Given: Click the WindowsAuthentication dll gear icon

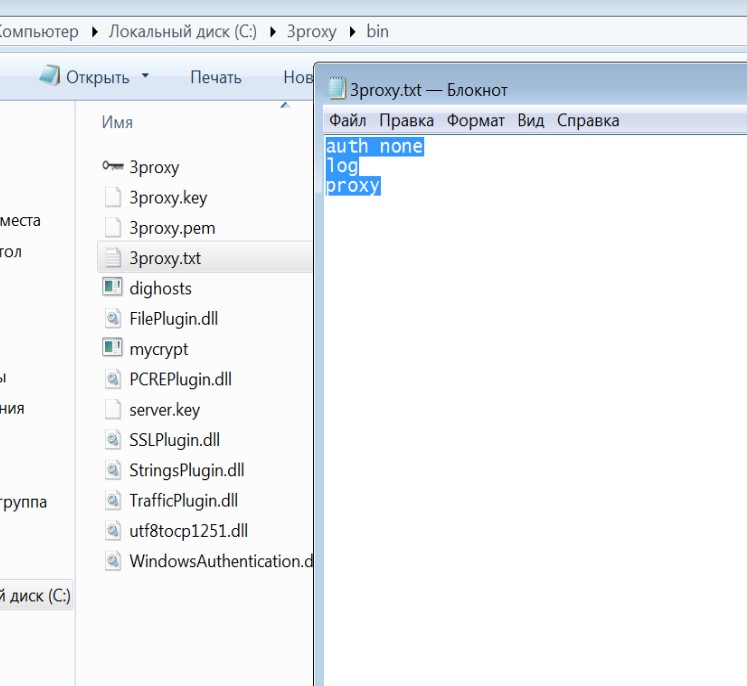Looking at the screenshot, I should click(x=113, y=561).
